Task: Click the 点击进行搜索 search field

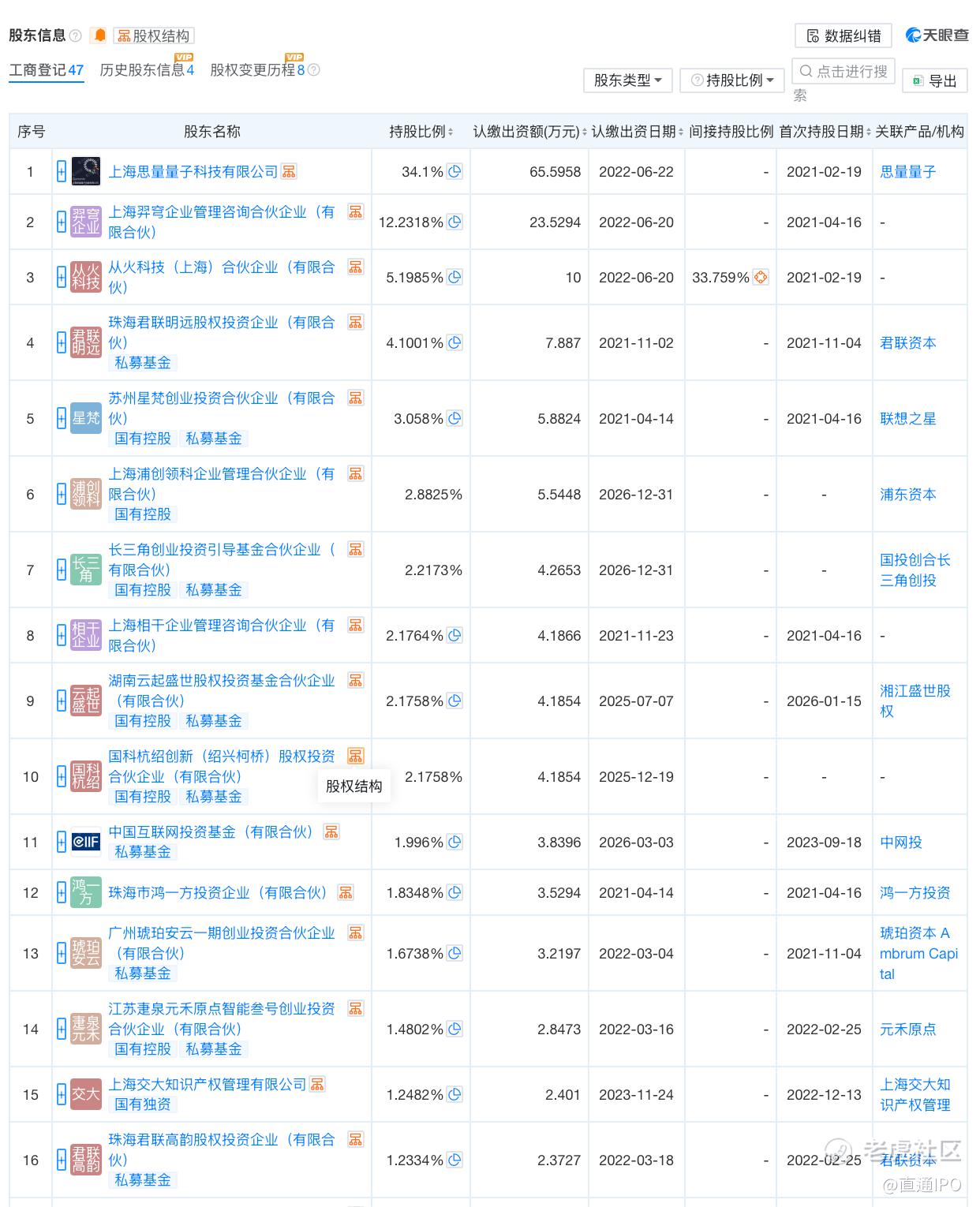Action: click(843, 72)
